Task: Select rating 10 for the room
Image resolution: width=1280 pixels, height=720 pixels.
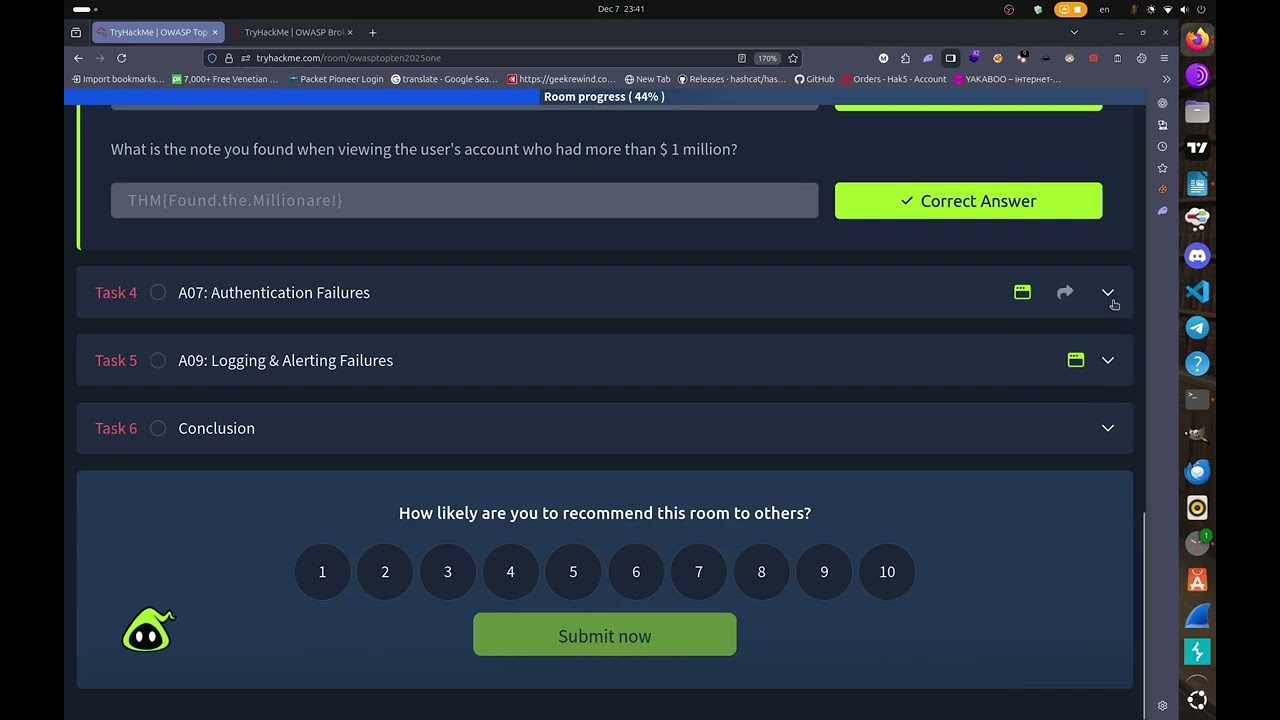Action: (887, 572)
